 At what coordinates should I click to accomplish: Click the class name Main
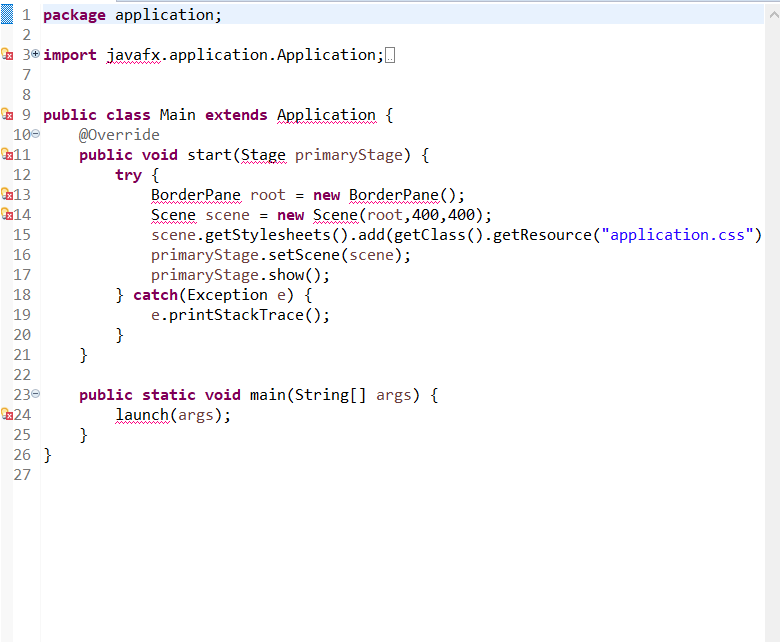click(178, 115)
